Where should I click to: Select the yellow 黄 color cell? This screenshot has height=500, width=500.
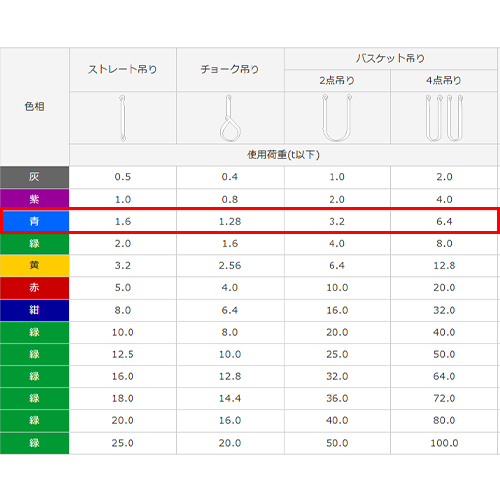coord(35,266)
